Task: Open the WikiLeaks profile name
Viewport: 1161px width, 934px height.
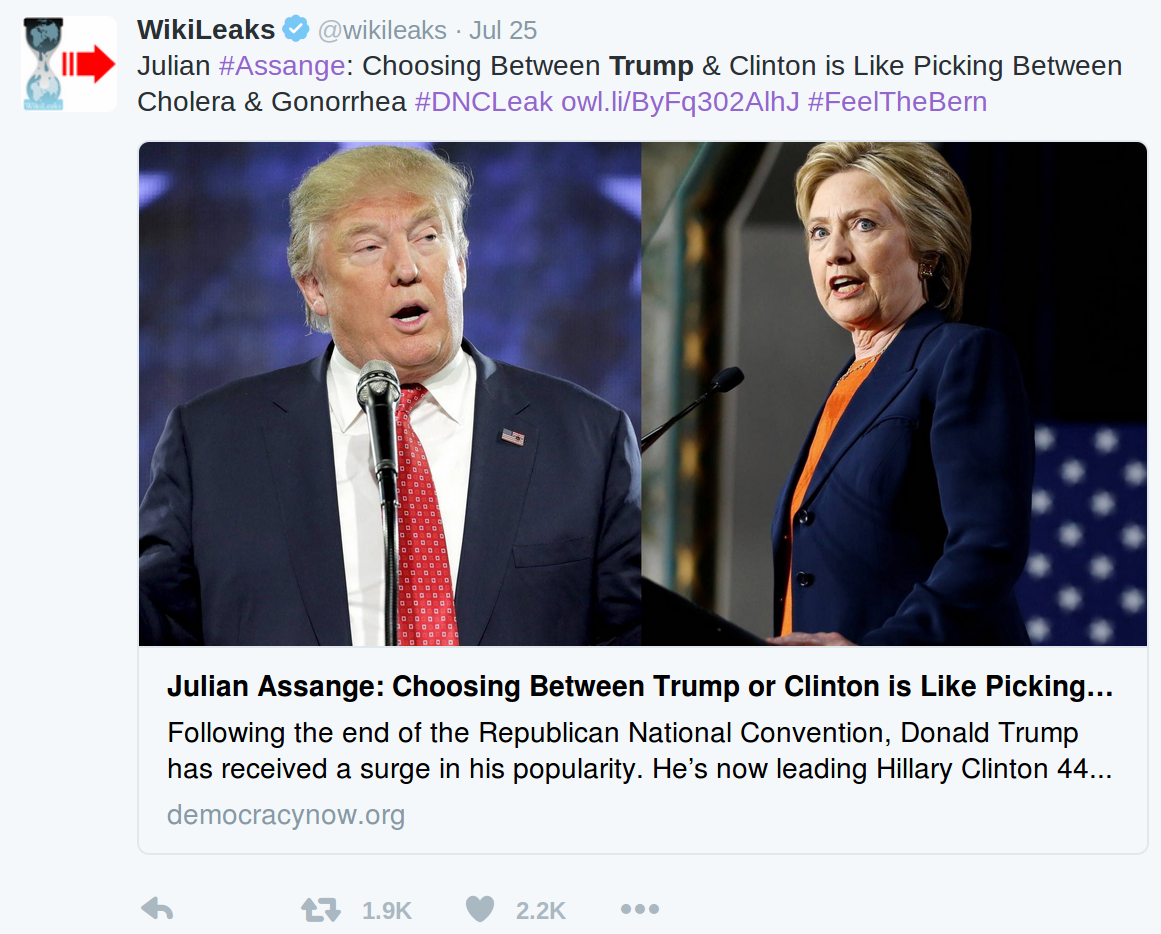Action: (x=206, y=30)
